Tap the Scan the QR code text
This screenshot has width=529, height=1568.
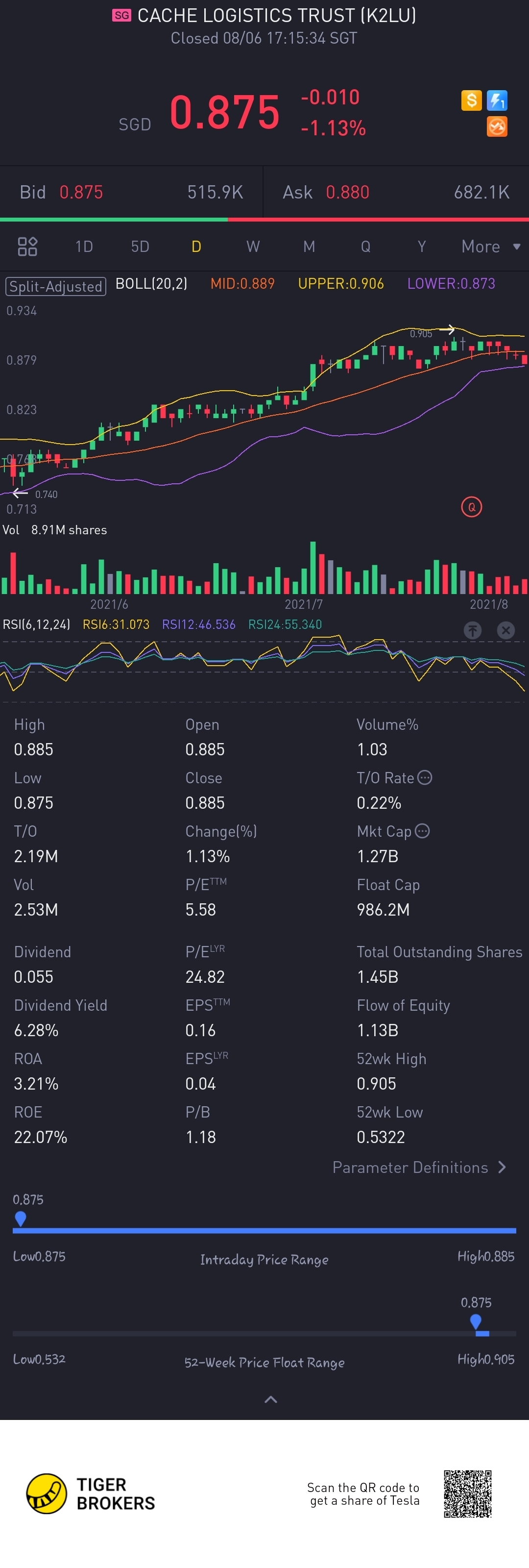[363, 1493]
